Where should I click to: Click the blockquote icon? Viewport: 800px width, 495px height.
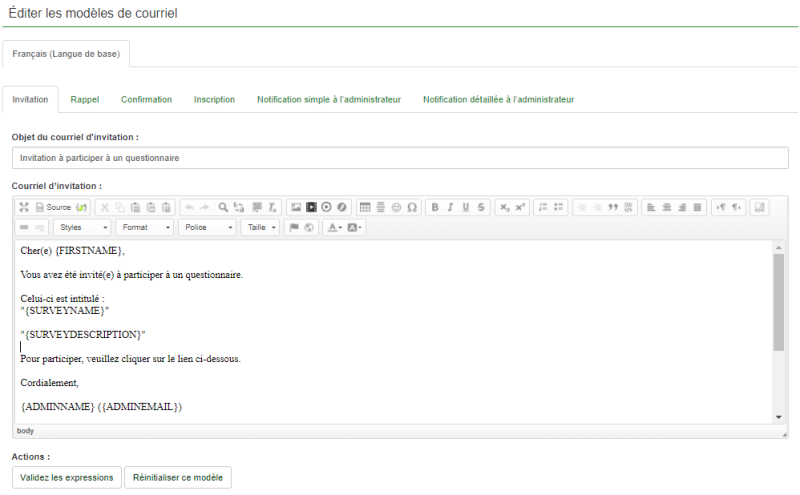pyautogui.click(x=612, y=207)
